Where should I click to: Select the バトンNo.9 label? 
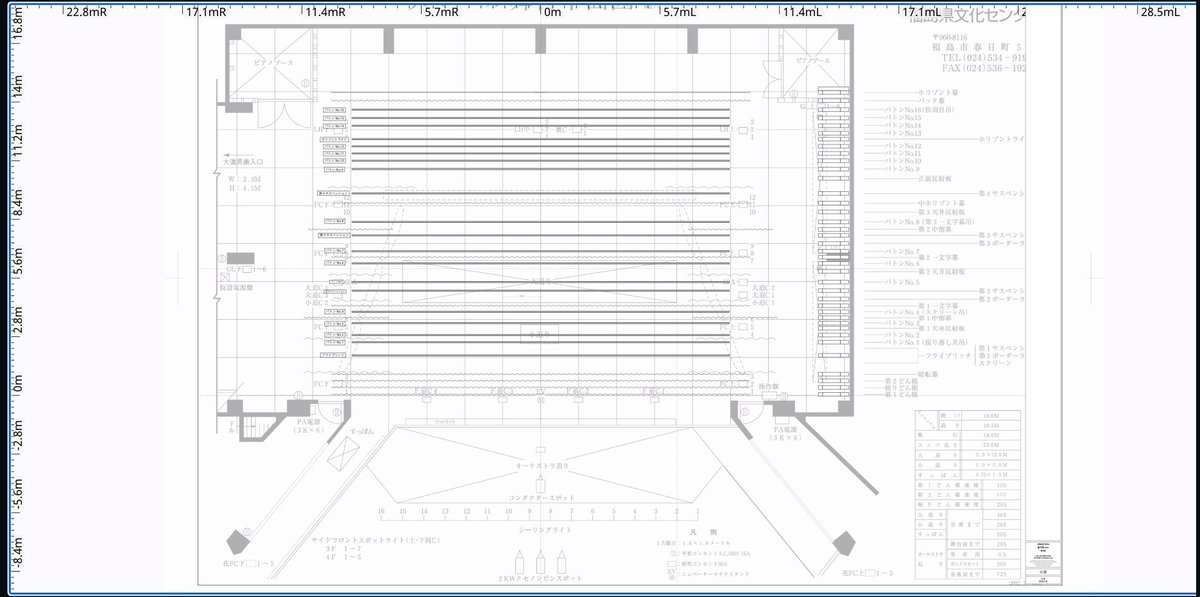click(x=901, y=169)
